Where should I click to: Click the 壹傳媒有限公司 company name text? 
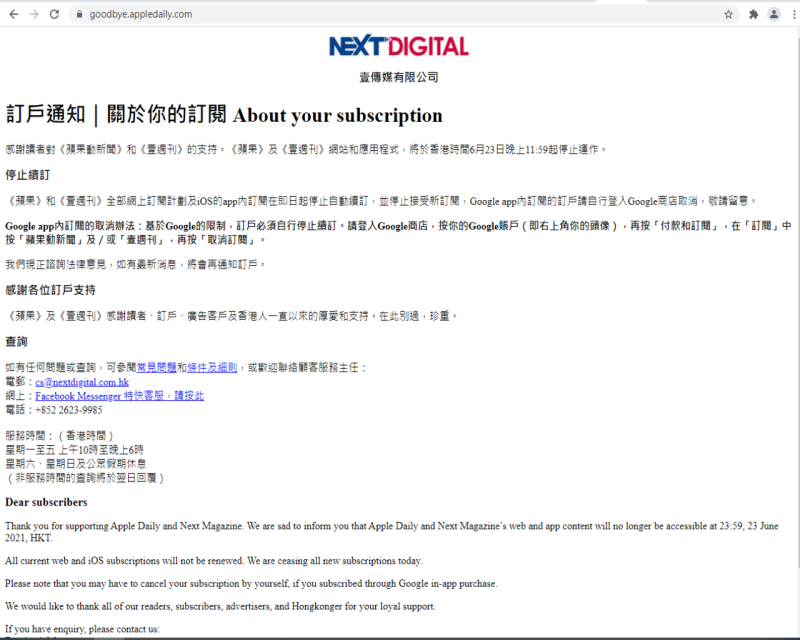(399, 77)
